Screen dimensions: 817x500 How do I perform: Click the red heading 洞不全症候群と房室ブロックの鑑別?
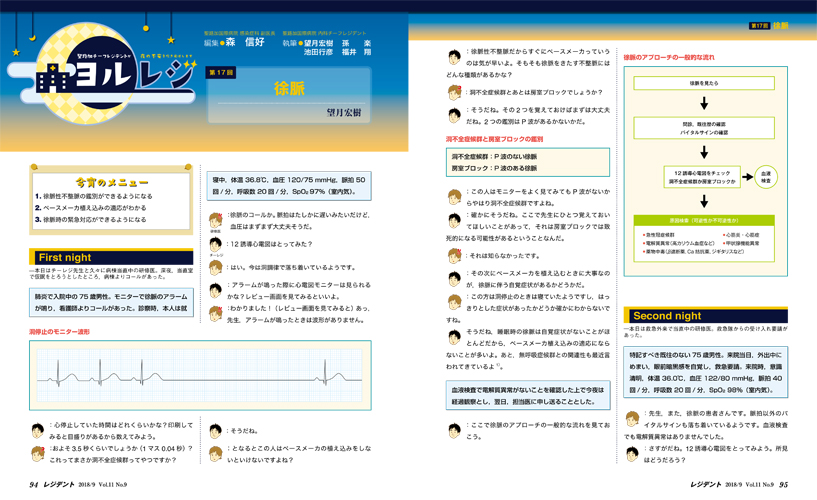click(x=494, y=139)
